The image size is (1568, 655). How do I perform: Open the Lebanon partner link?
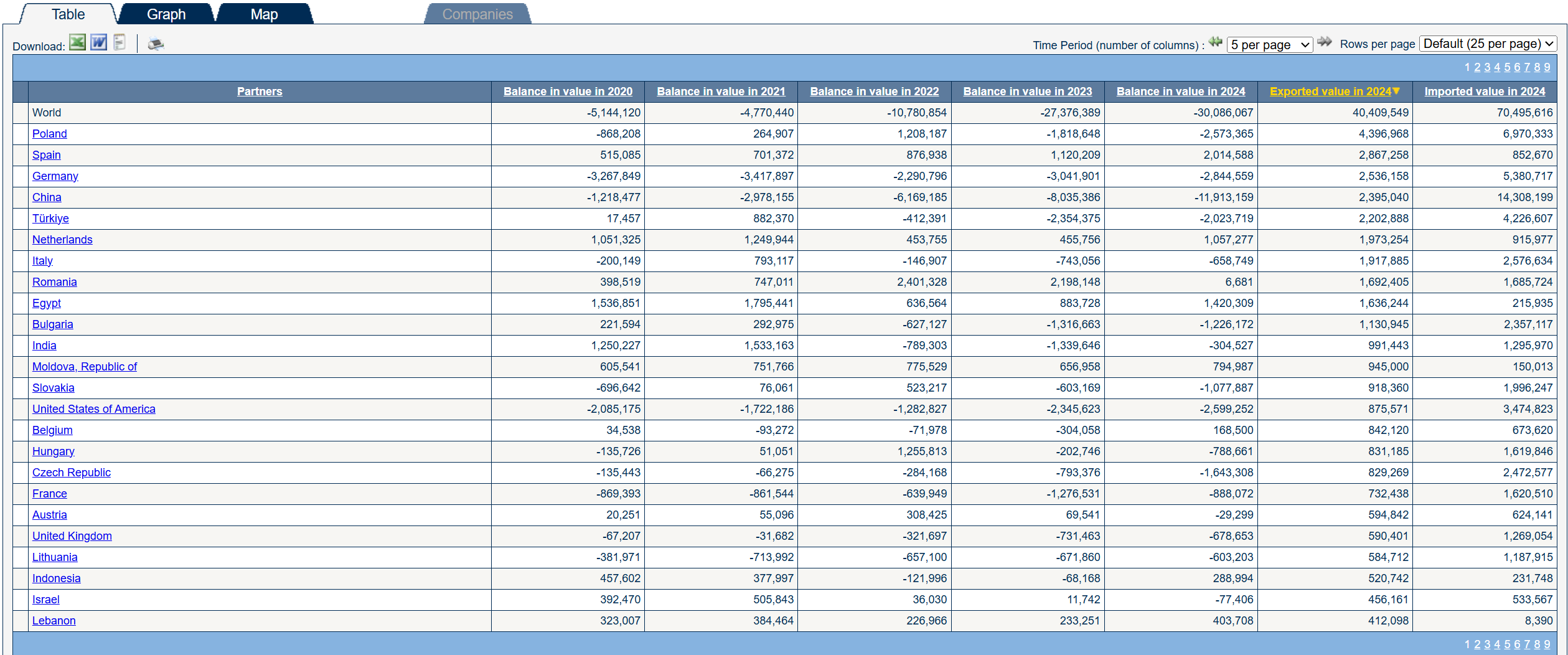[x=54, y=621]
